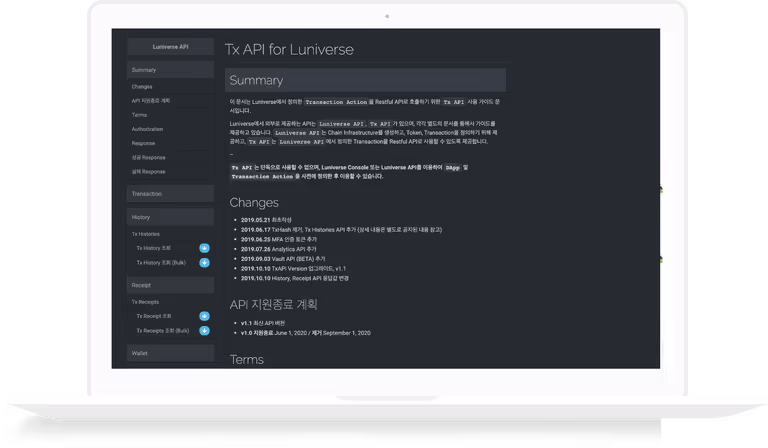This screenshot has height=448, width=768.
Task: Open the Tx Receipts 조회 (Bulk) sidebar entry
Action: click(x=163, y=331)
